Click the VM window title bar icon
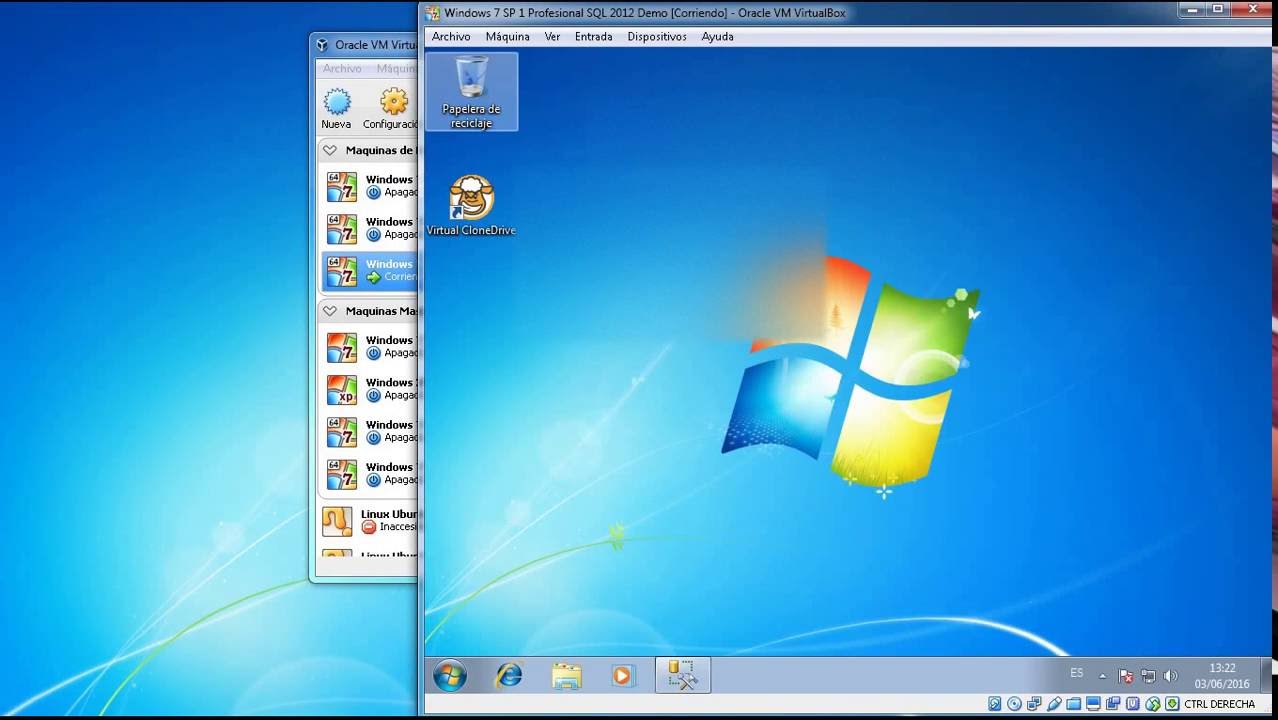1278x720 pixels. point(432,13)
